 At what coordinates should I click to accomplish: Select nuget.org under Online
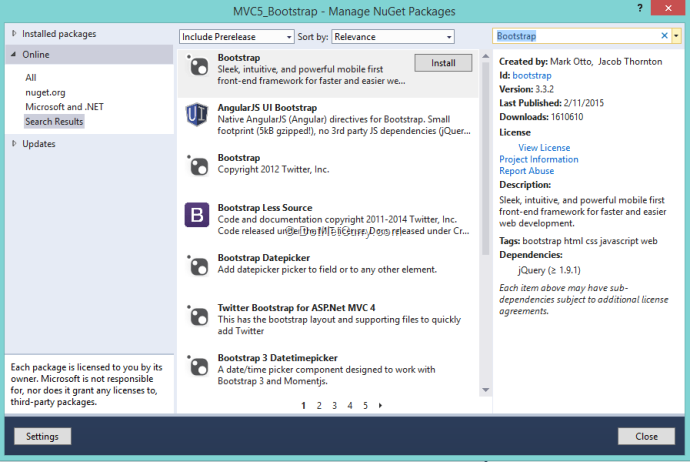click(x=44, y=92)
